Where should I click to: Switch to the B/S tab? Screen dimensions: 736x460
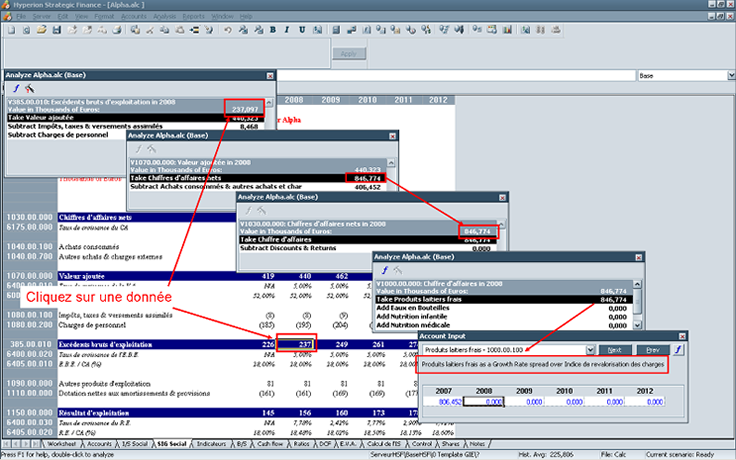(242, 444)
